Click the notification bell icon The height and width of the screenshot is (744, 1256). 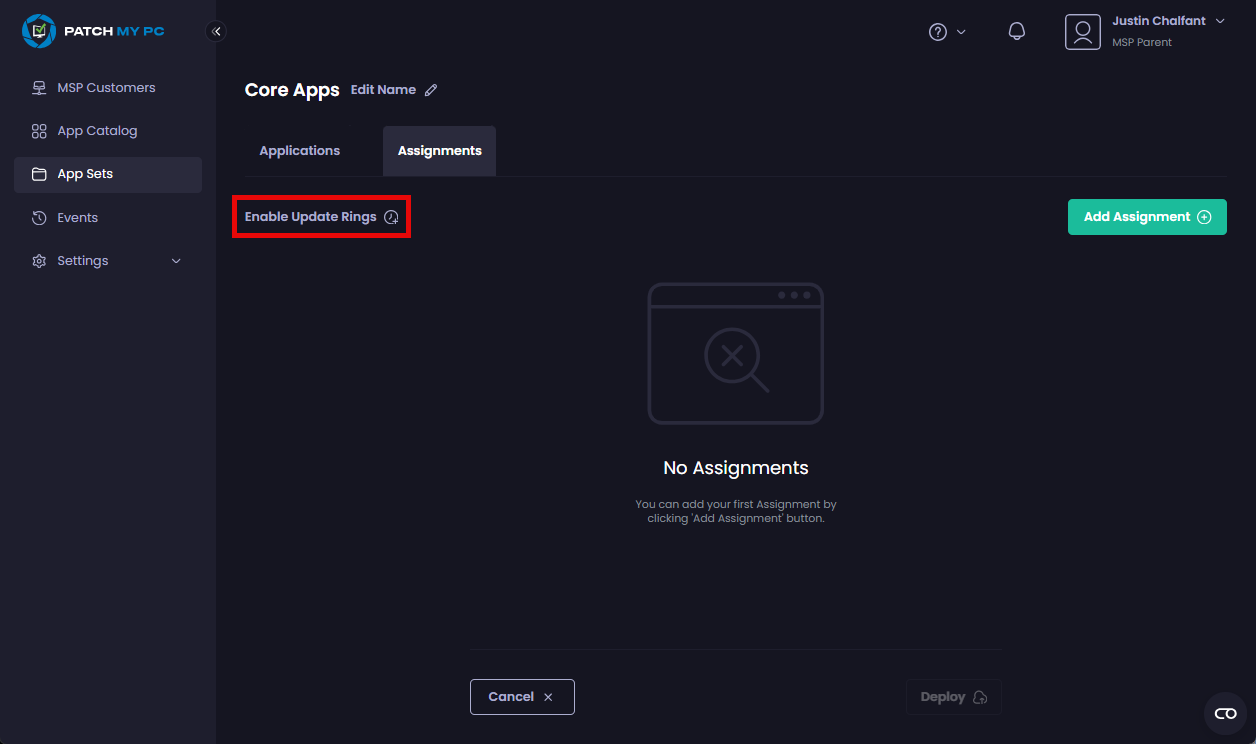pyautogui.click(x=1017, y=31)
